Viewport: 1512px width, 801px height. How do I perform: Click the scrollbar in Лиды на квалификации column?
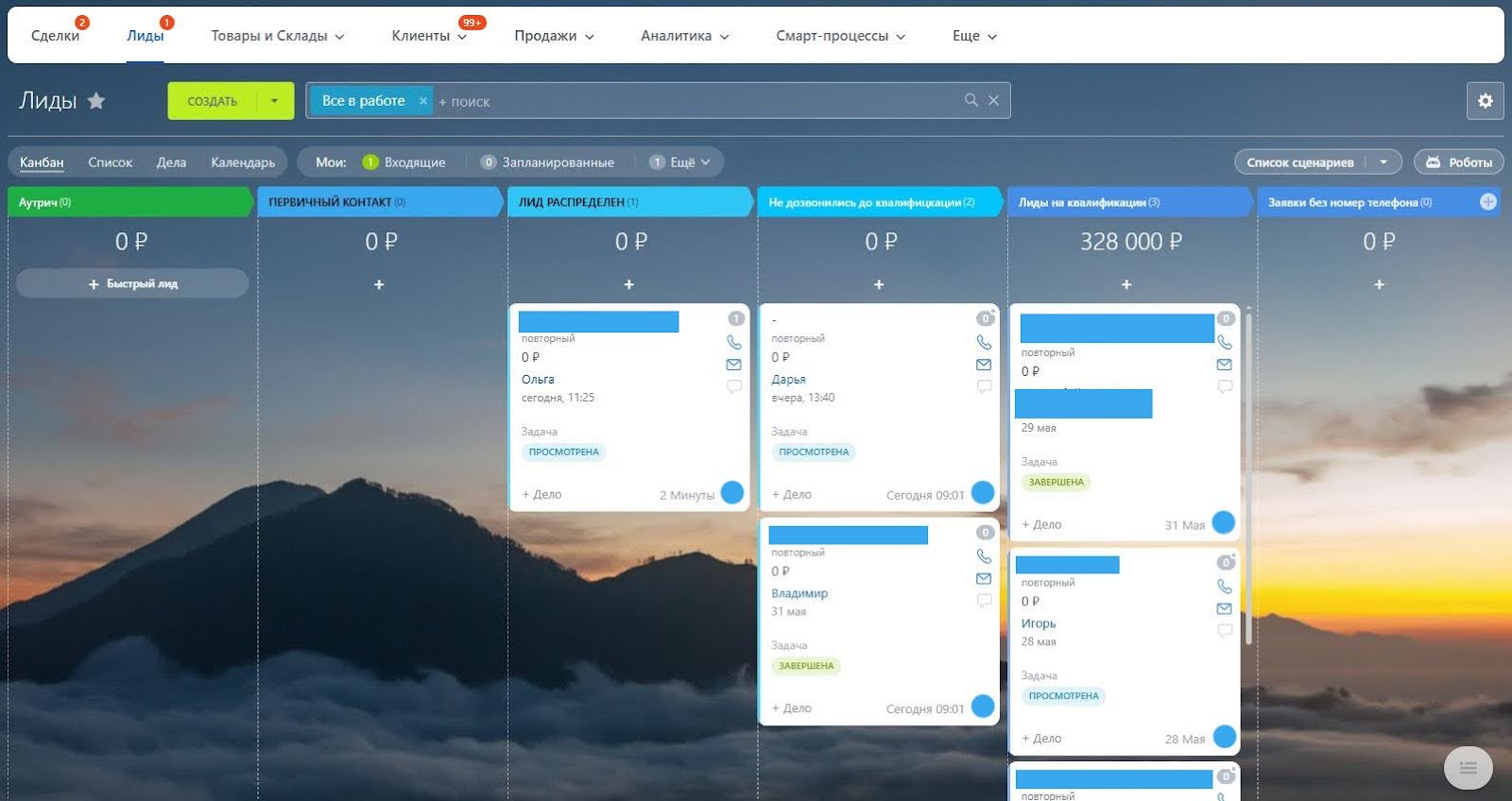coord(1248,472)
